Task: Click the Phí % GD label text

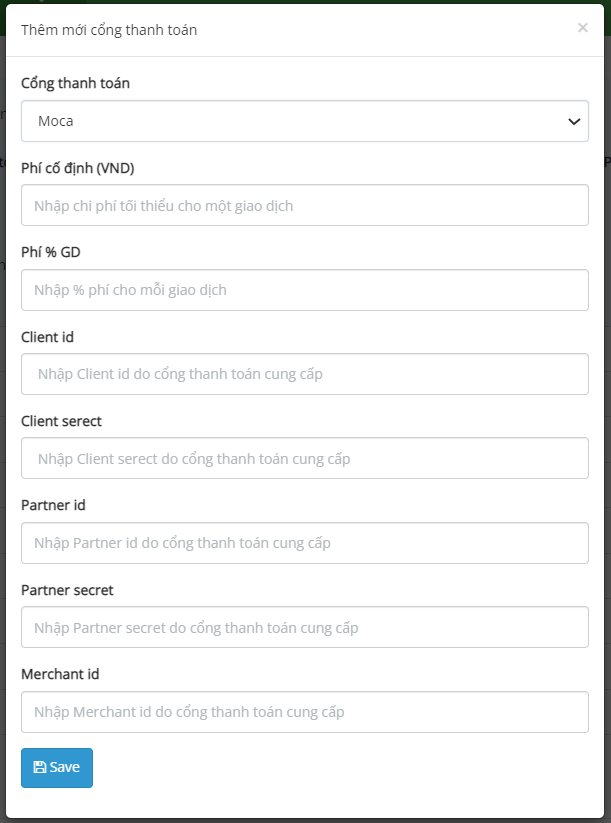Action: (x=51, y=252)
